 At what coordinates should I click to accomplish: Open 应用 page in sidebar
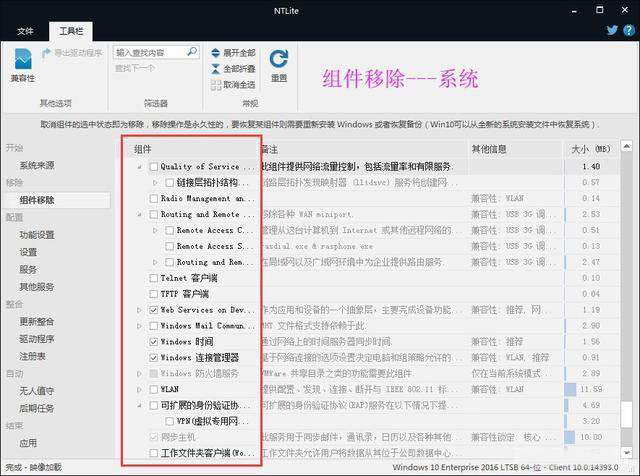[28, 443]
